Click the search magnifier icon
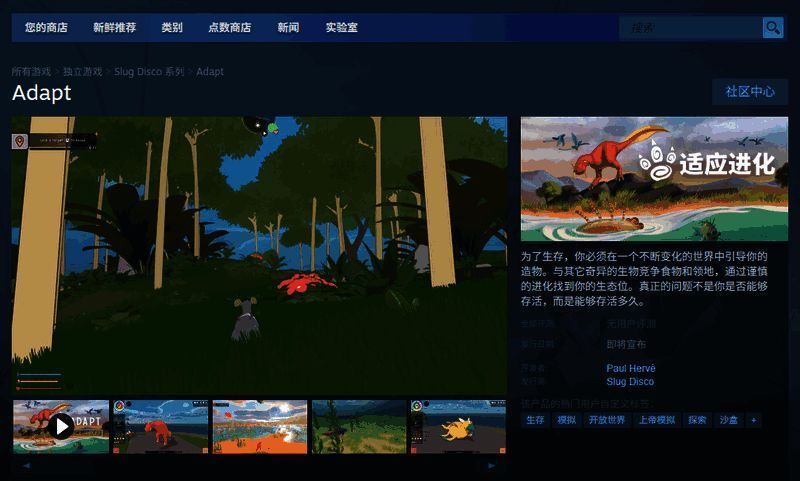Image resolution: width=800 pixels, height=481 pixels. coord(772,28)
